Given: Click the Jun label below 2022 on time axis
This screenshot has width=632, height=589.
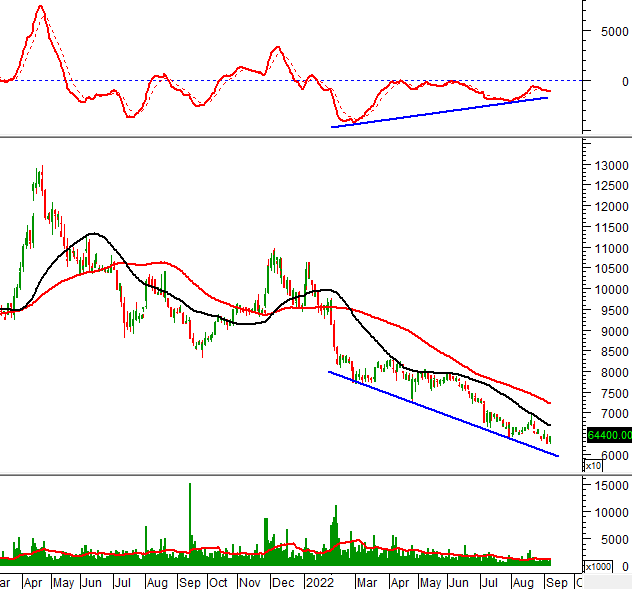Looking at the screenshot, I should (x=459, y=581).
